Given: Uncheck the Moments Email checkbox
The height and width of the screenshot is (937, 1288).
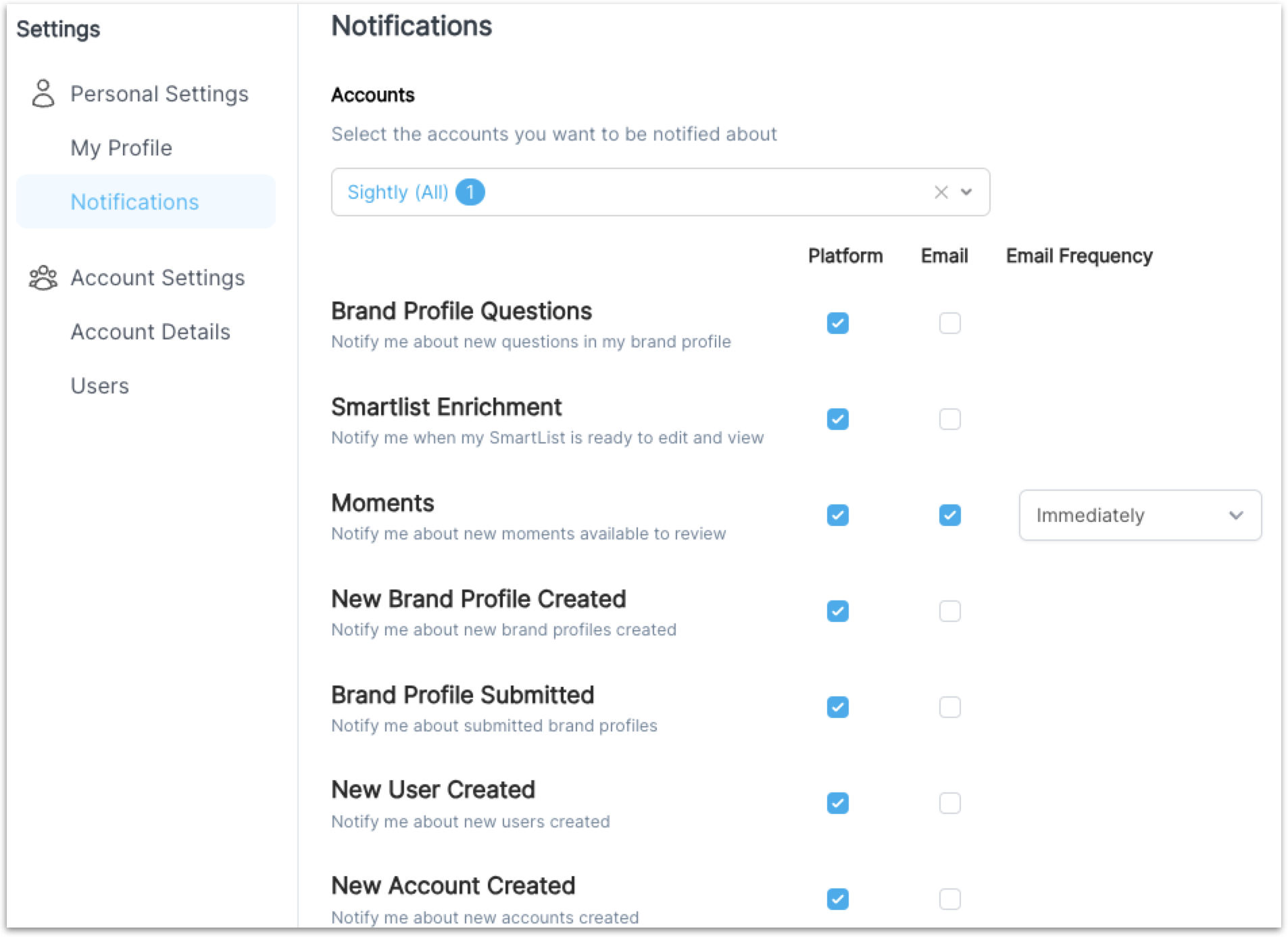Looking at the screenshot, I should coord(949,515).
